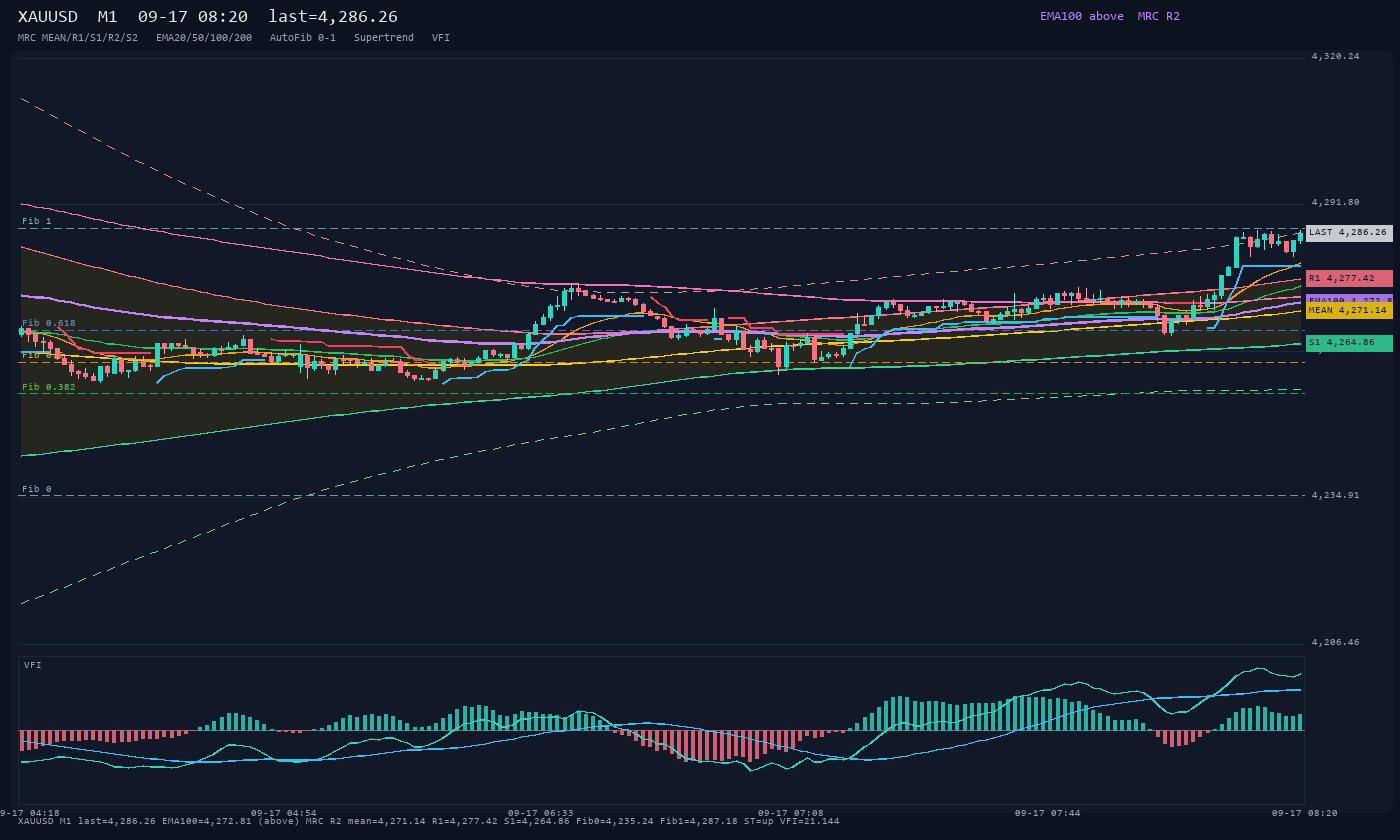Click the Supertrend legend entry
The height and width of the screenshot is (840, 1400).
(384, 37)
